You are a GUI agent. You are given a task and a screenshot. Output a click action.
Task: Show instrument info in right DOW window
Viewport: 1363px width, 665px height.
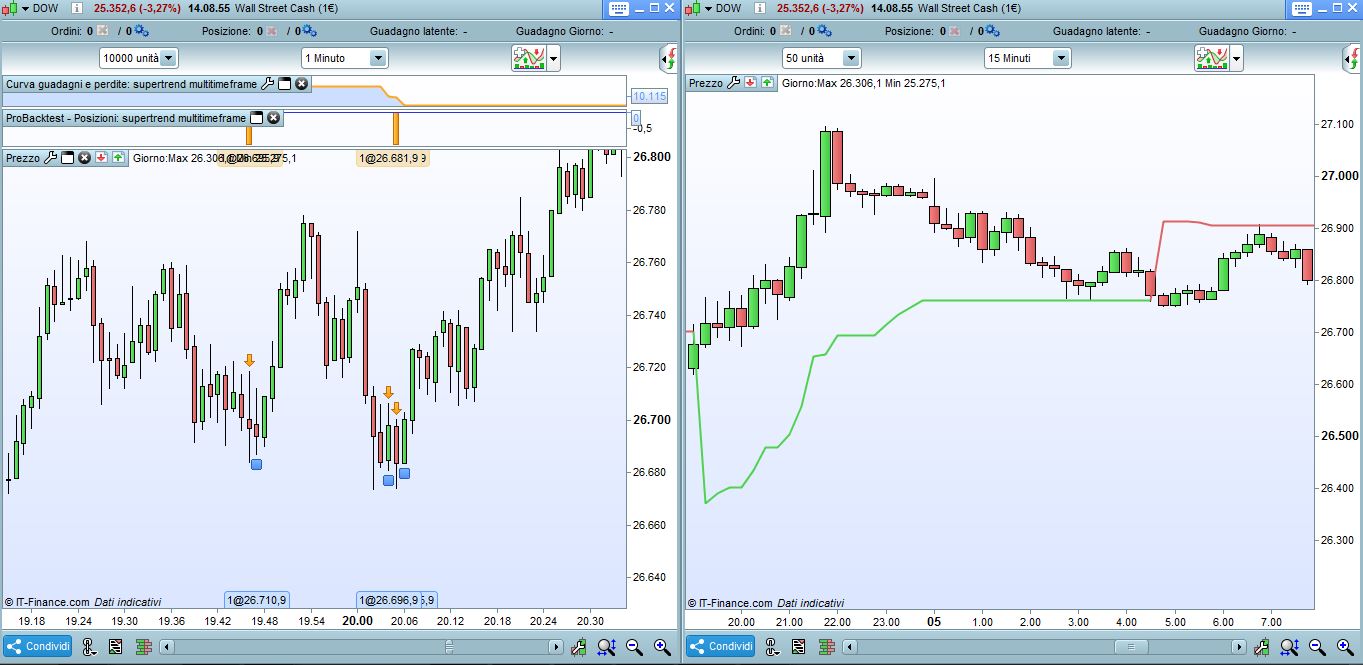coord(759,8)
